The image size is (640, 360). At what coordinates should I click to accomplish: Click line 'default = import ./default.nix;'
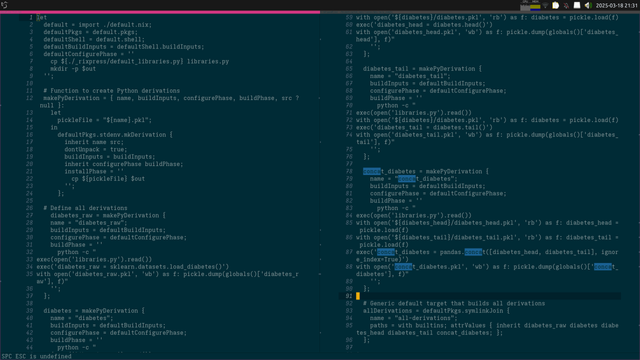pyautogui.click(x=98, y=25)
